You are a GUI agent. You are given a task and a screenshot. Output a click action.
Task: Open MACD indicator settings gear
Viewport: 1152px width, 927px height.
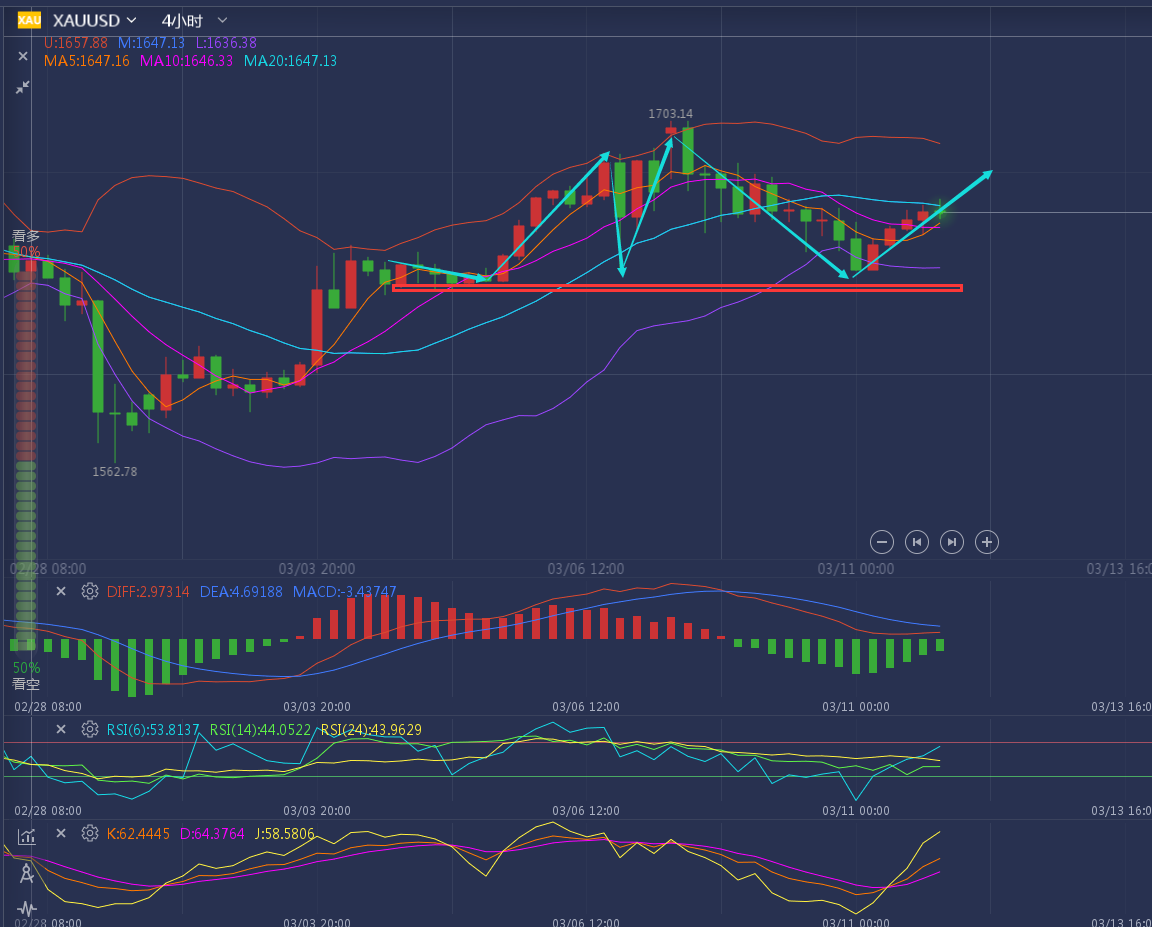tap(90, 591)
